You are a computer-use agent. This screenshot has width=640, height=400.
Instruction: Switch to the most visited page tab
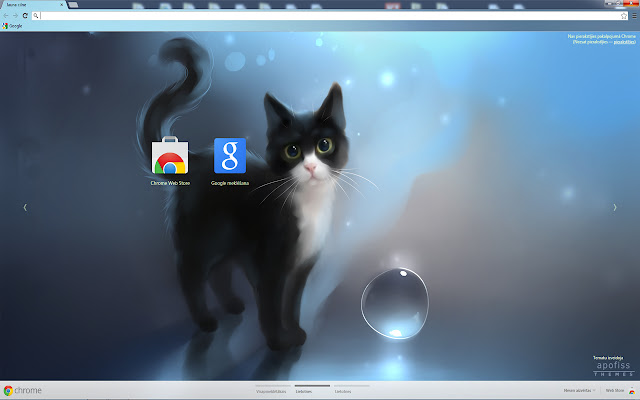point(271,391)
